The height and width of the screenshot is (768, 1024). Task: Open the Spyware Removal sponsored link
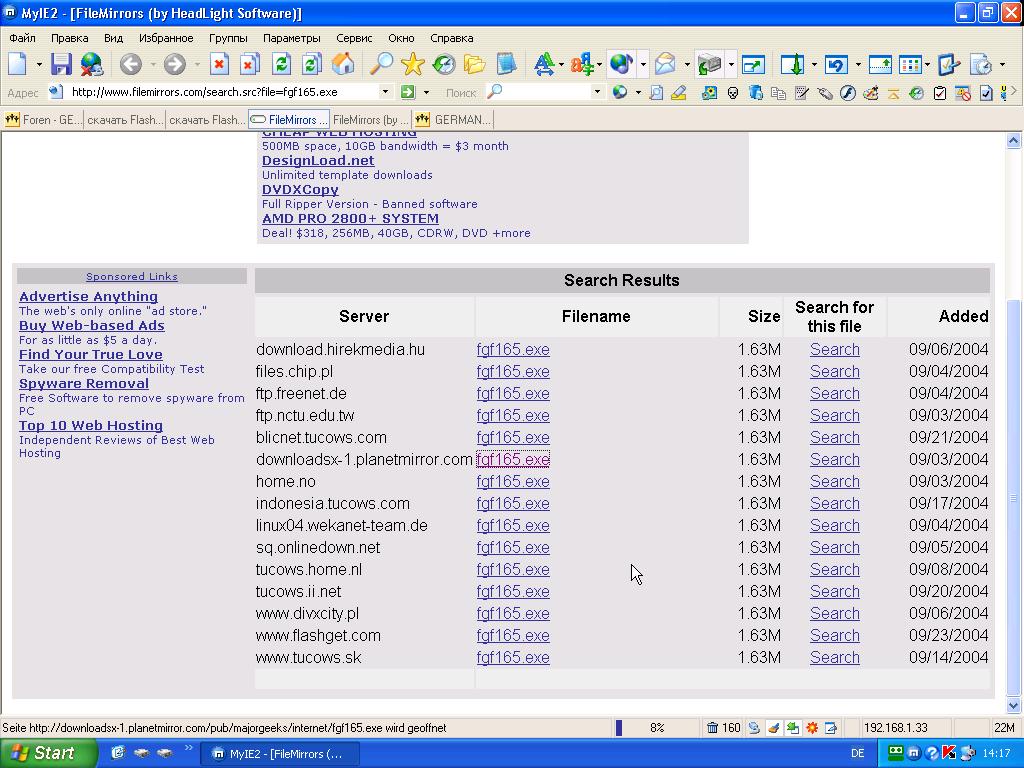pyautogui.click(x=84, y=383)
